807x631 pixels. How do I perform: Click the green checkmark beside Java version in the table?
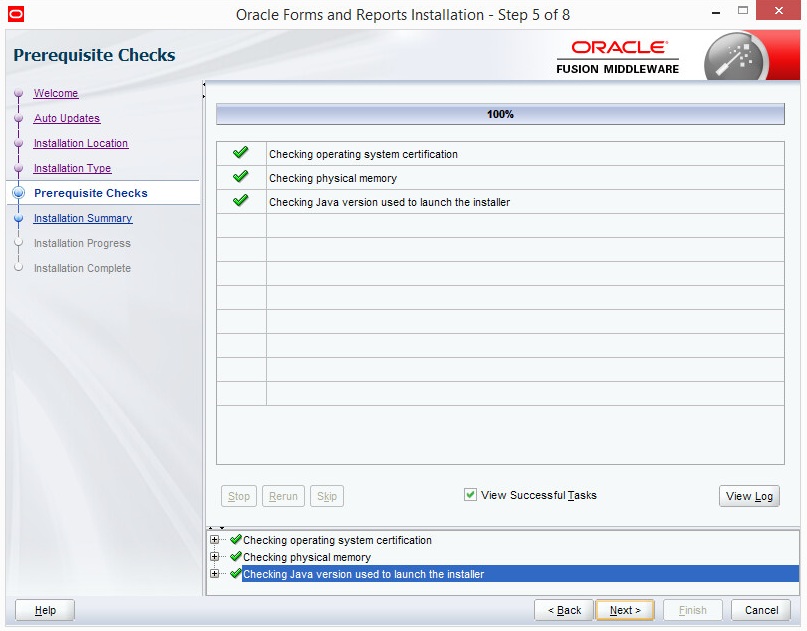[x=240, y=200]
